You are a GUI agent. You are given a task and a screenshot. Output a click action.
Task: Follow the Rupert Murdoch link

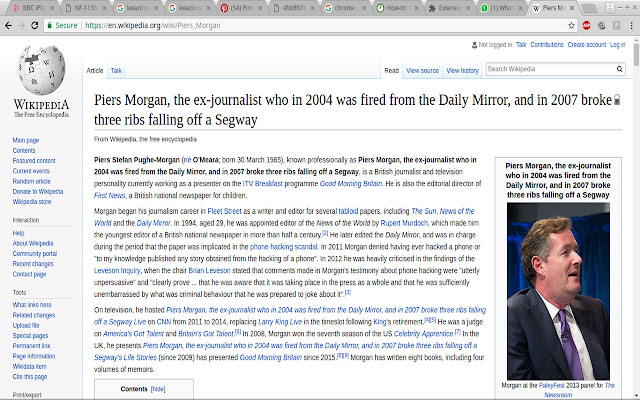[x=404, y=223]
